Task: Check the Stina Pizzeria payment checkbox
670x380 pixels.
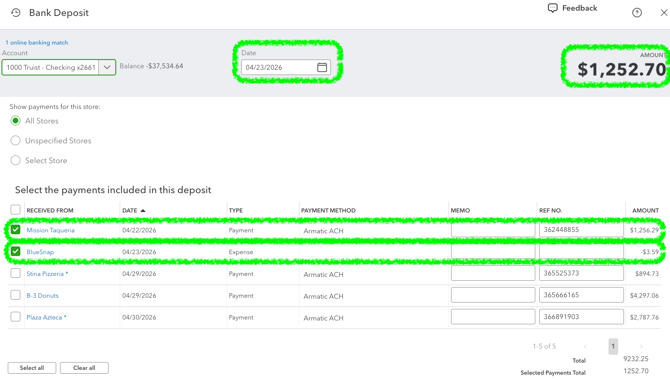Action: 15,273
